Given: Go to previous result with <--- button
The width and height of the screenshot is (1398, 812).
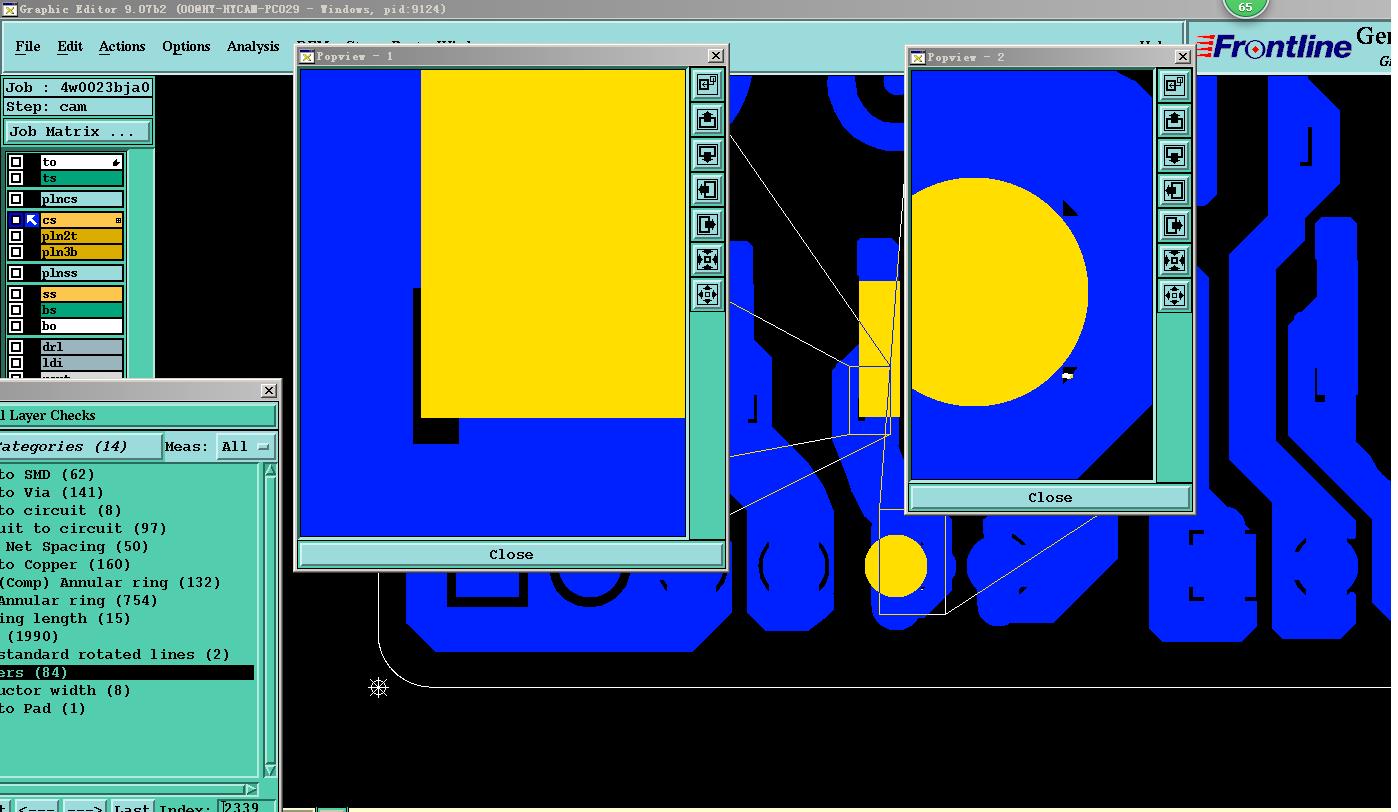Looking at the screenshot, I should [x=37, y=806].
